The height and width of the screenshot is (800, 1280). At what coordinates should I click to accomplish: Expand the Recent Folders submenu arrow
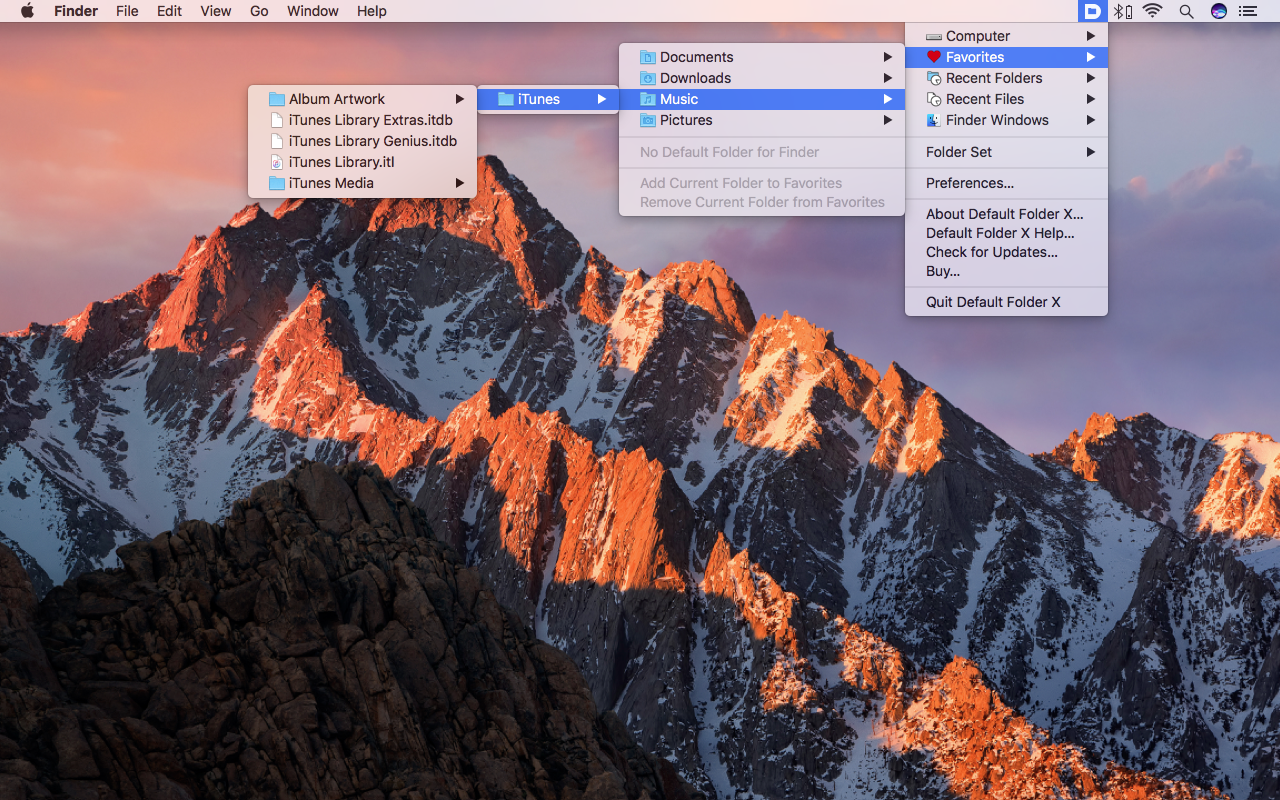point(1091,78)
